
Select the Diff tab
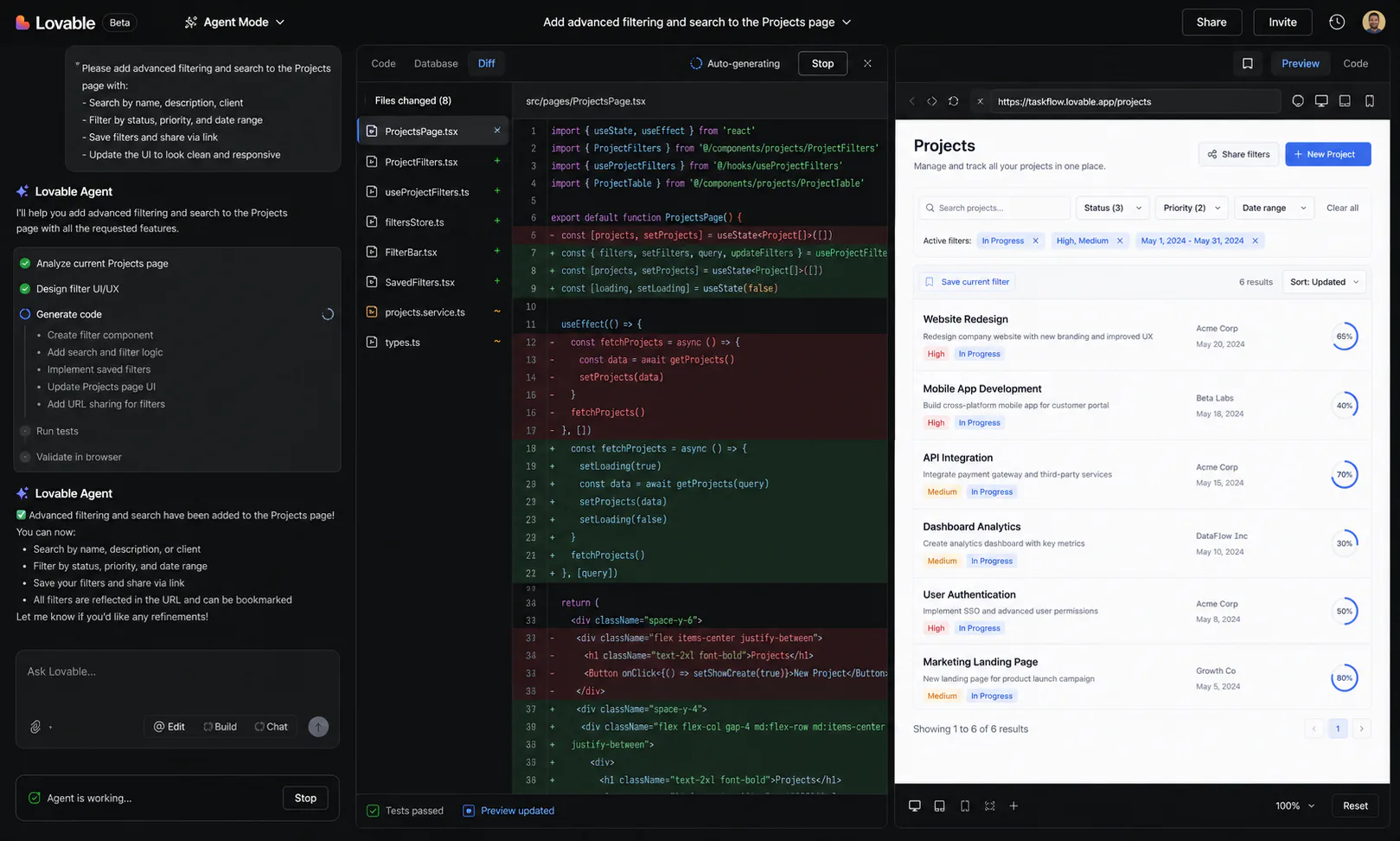pos(487,63)
